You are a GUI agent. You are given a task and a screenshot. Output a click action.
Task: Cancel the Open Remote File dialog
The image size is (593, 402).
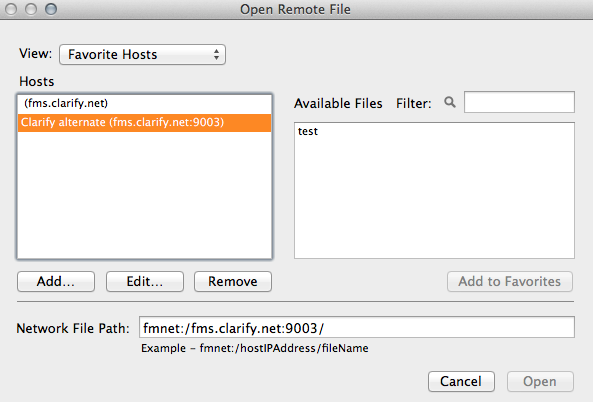point(461,381)
